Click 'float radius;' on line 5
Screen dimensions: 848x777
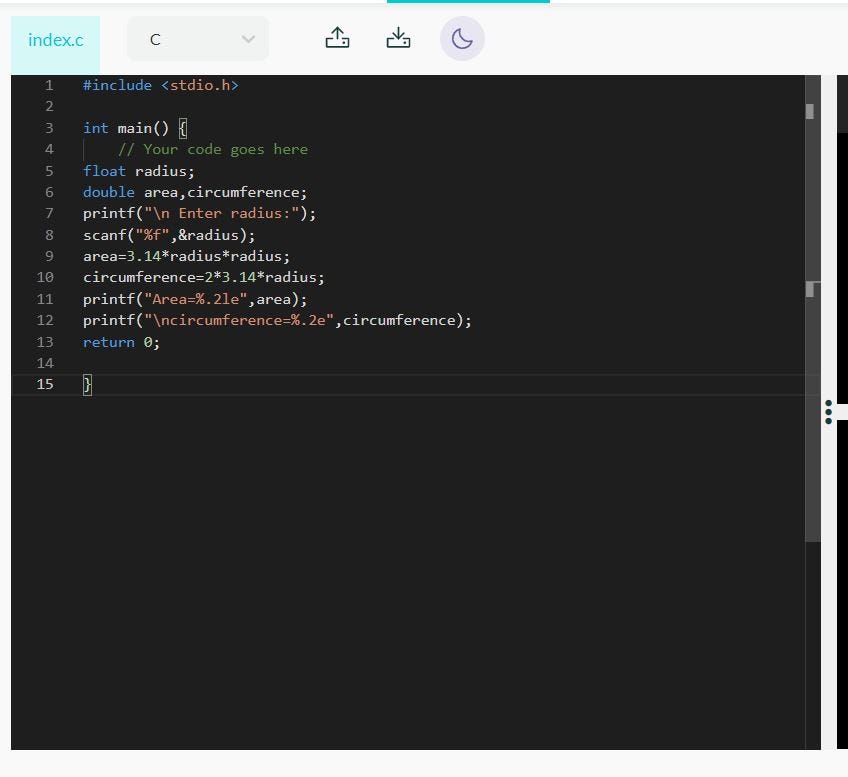[138, 171]
